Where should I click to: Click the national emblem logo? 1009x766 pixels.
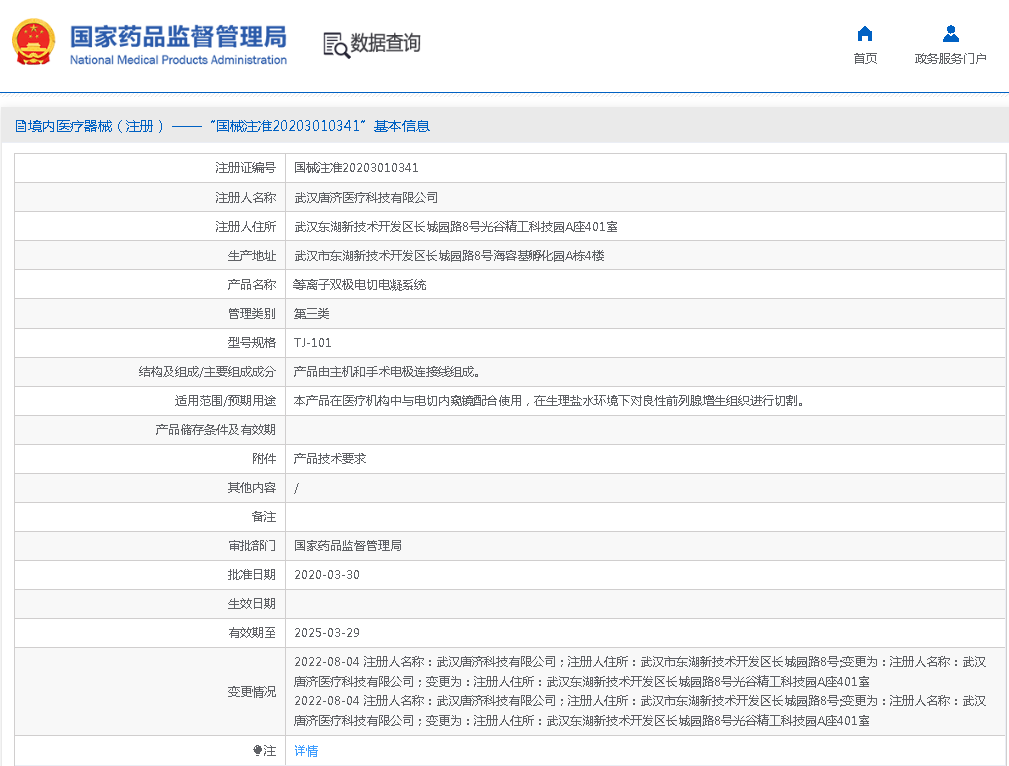(34, 43)
